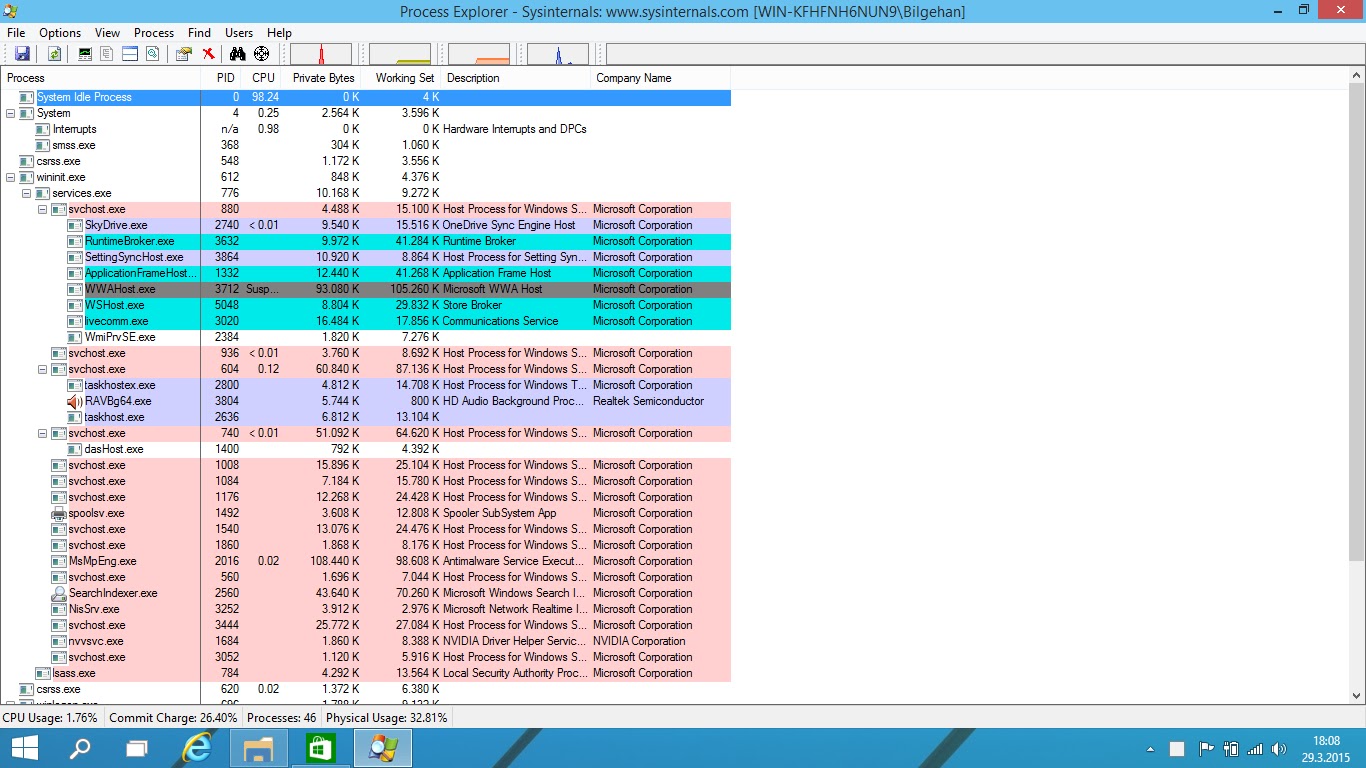Collapse the wininit.exe tree node
Image resolution: width=1366 pixels, height=768 pixels.
point(10,177)
